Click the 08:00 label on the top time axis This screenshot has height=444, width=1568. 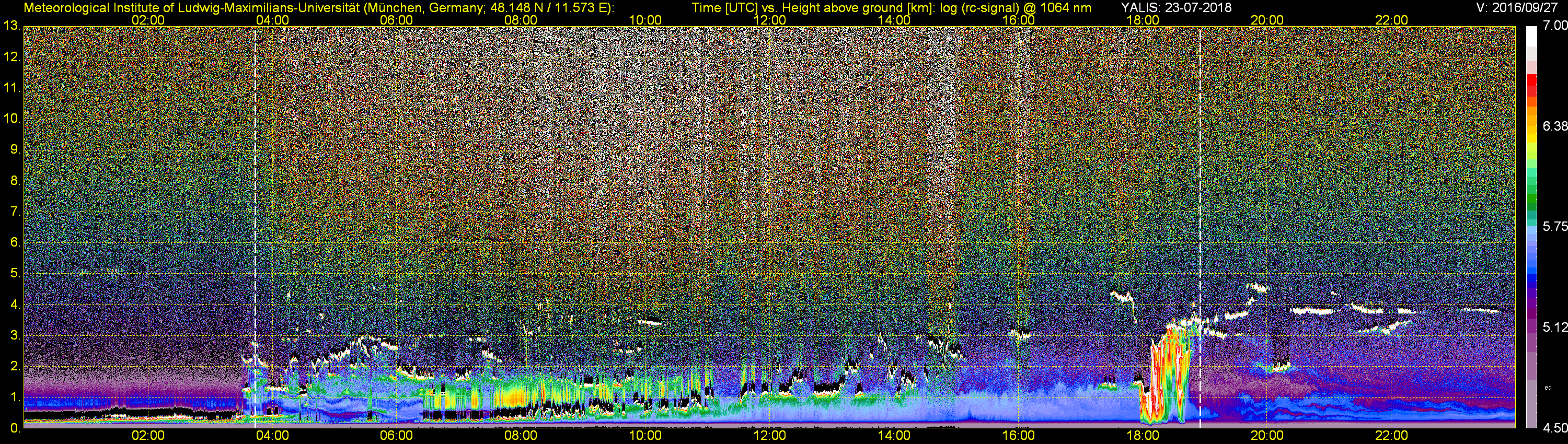[x=521, y=20]
